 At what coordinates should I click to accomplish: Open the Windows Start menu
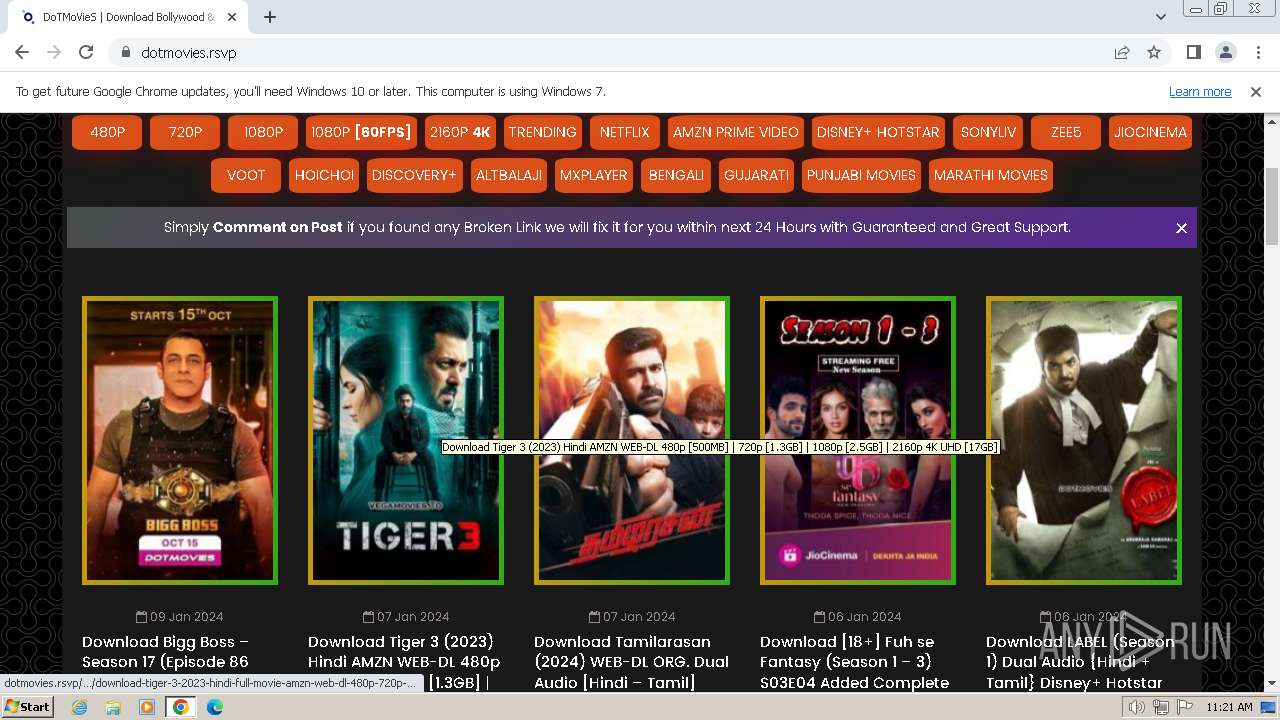tap(27, 706)
